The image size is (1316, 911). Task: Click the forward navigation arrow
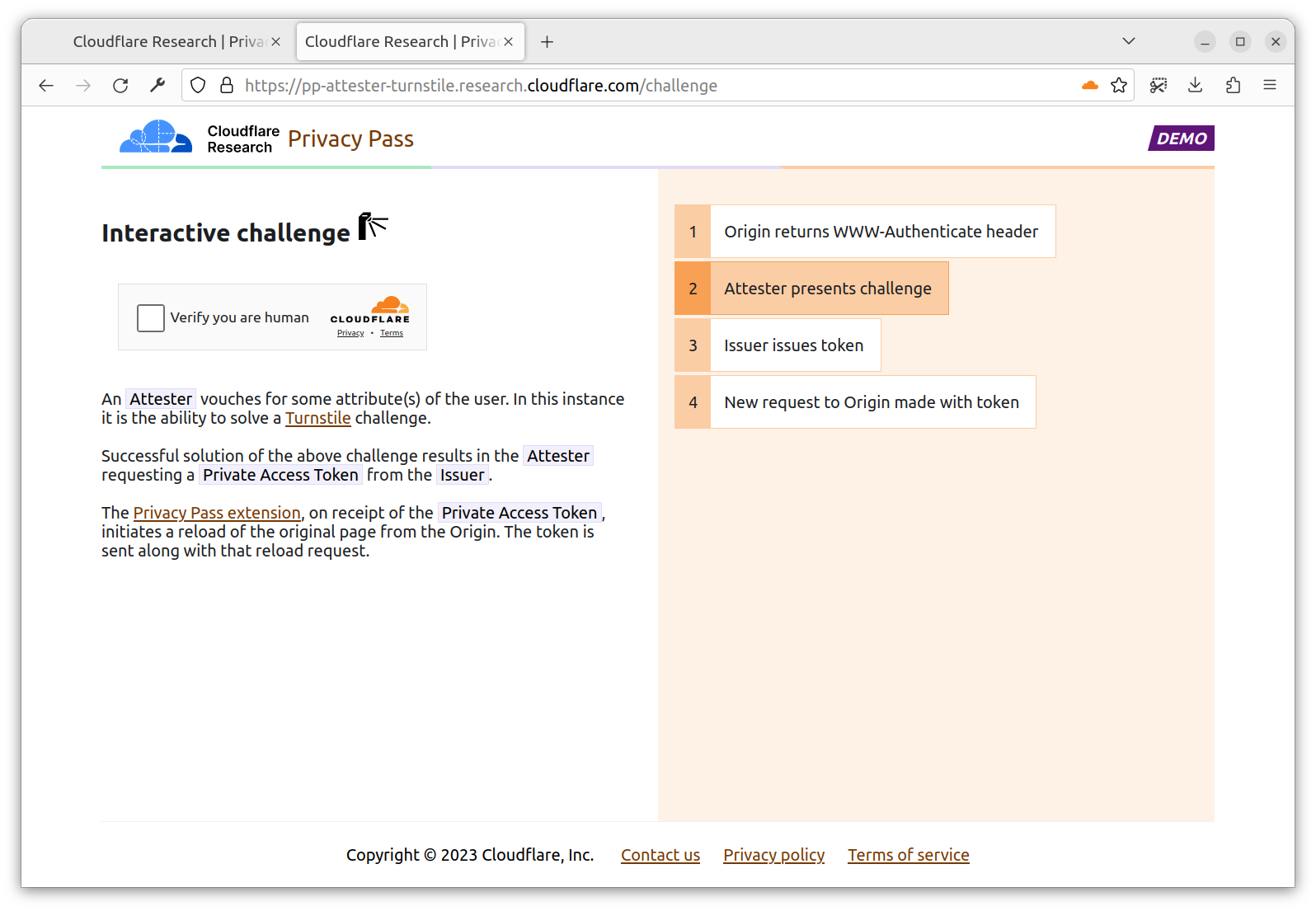point(83,85)
